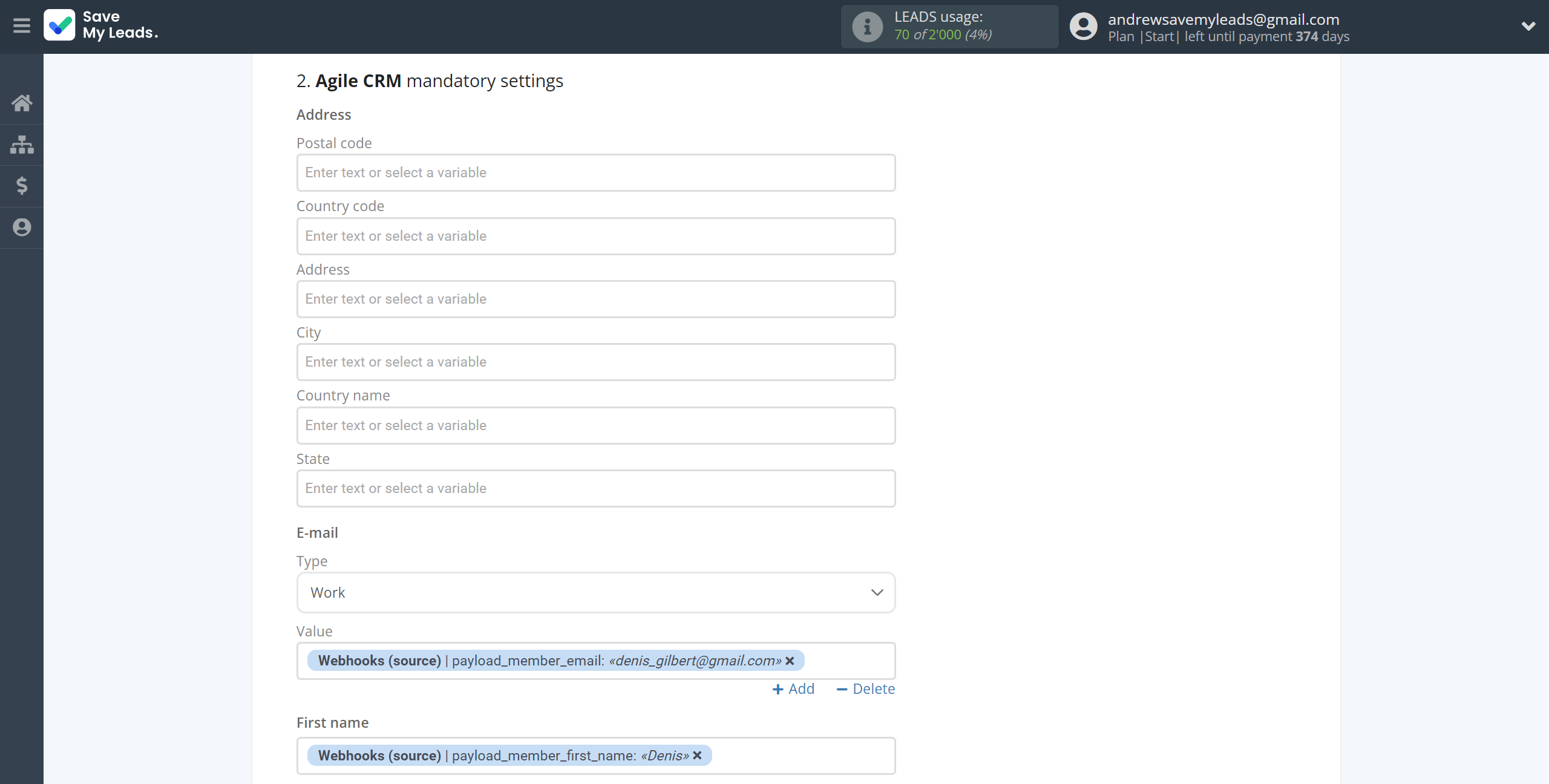Open the billing dollar sidebar icon
Viewport: 1549px width, 784px height.
coord(22,186)
